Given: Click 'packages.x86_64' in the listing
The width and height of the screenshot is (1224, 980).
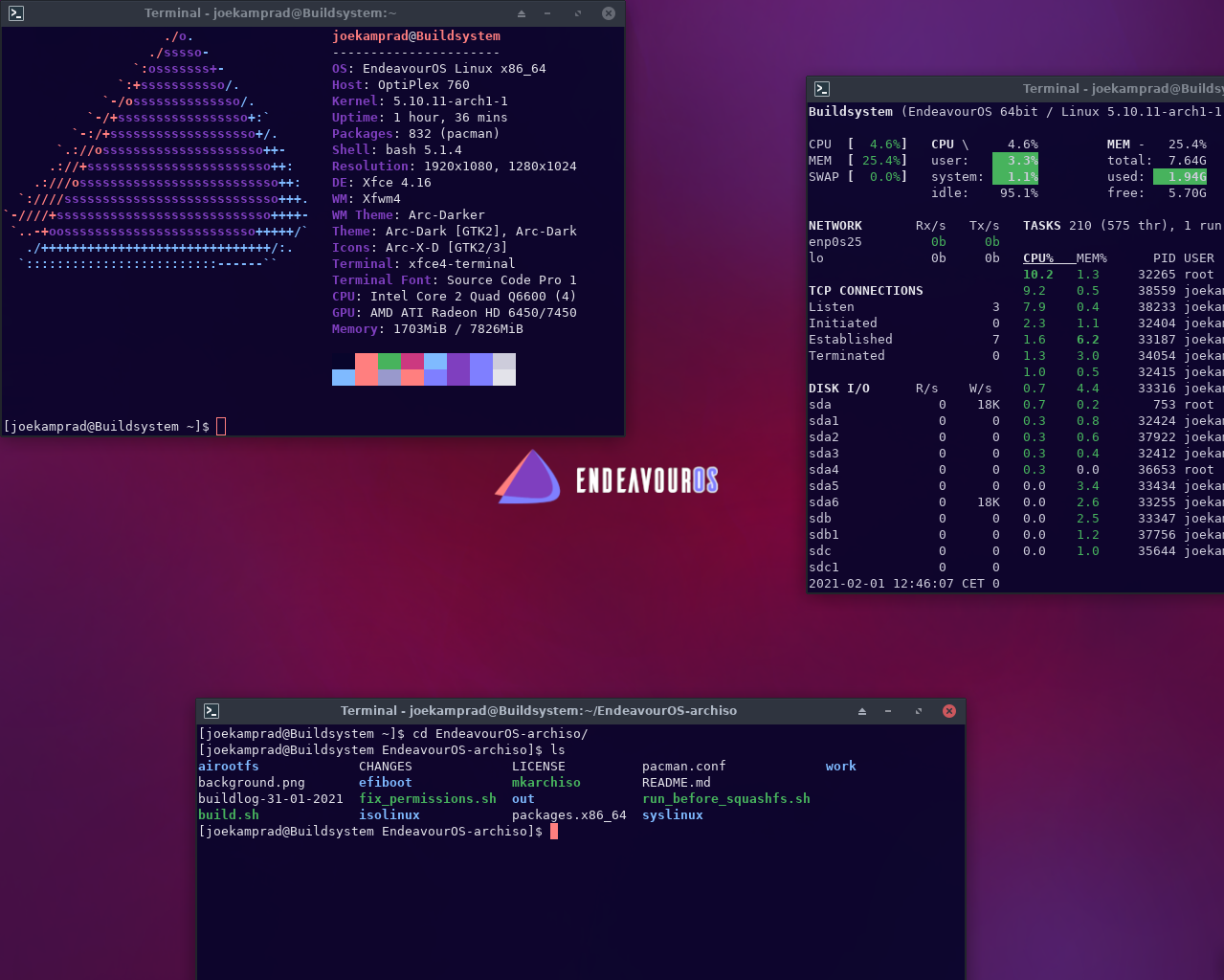Looking at the screenshot, I should (x=569, y=814).
